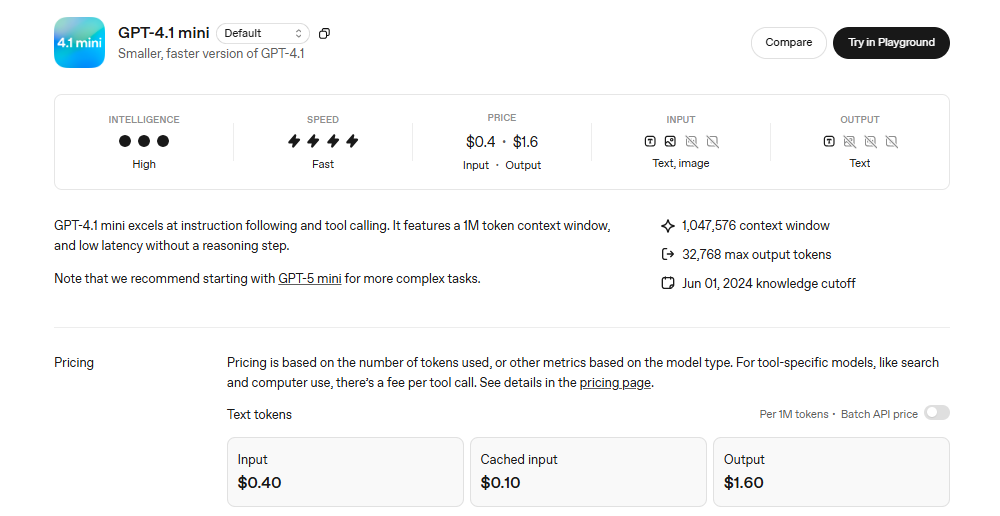Click the max output tokens arrow icon
1000x516 pixels.
[x=668, y=254]
